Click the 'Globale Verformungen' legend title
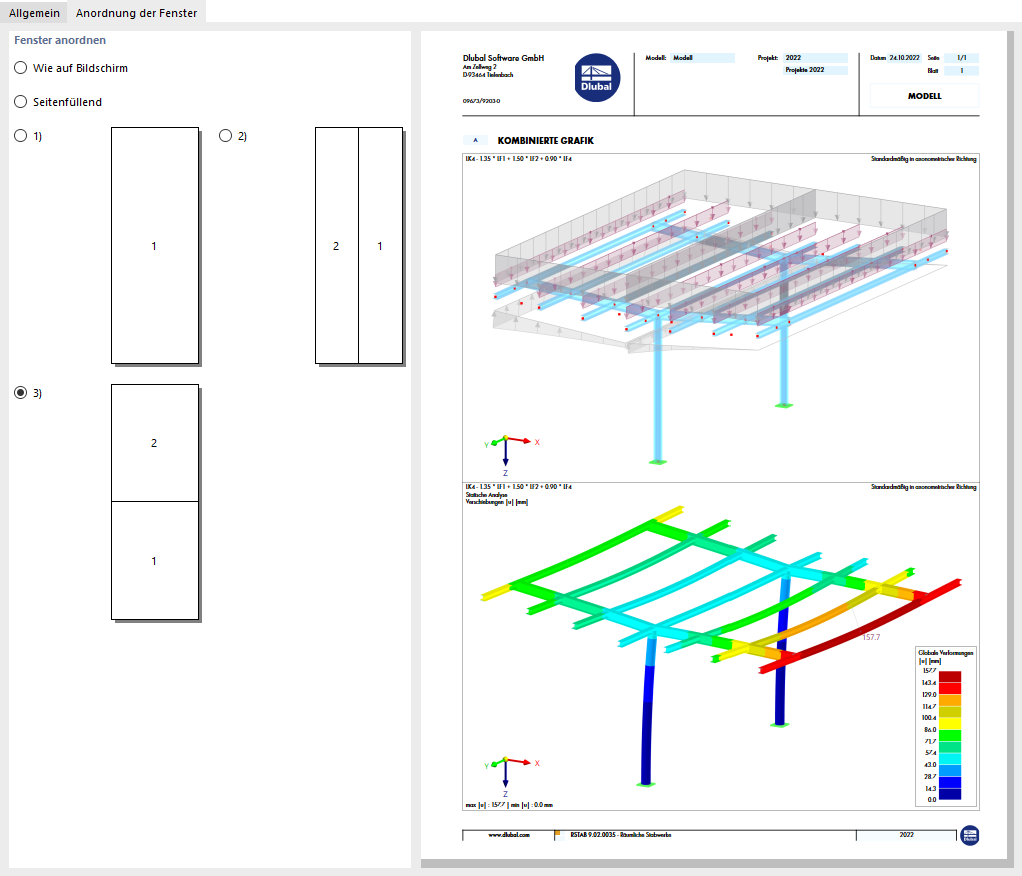The width and height of the screenshot is (1022, 876). [x=946, y=652]
